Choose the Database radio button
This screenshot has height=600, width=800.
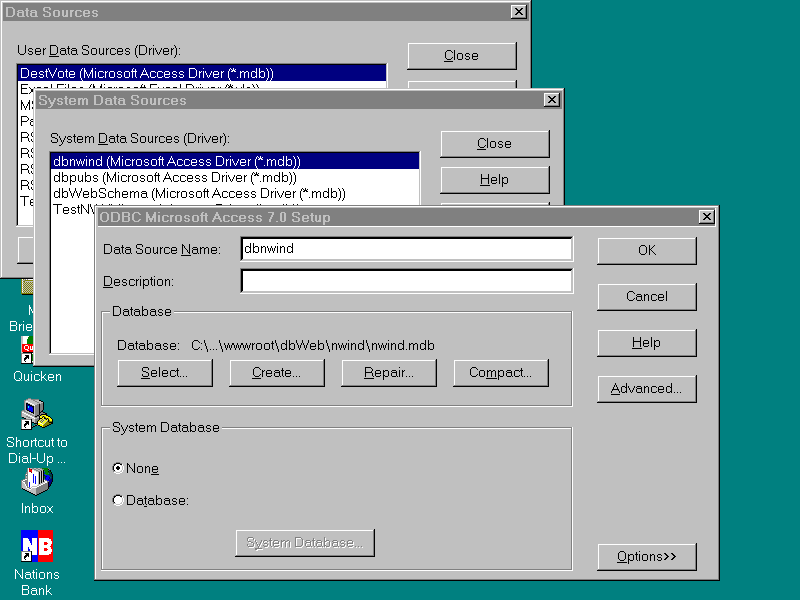click(x=119, y=500)
